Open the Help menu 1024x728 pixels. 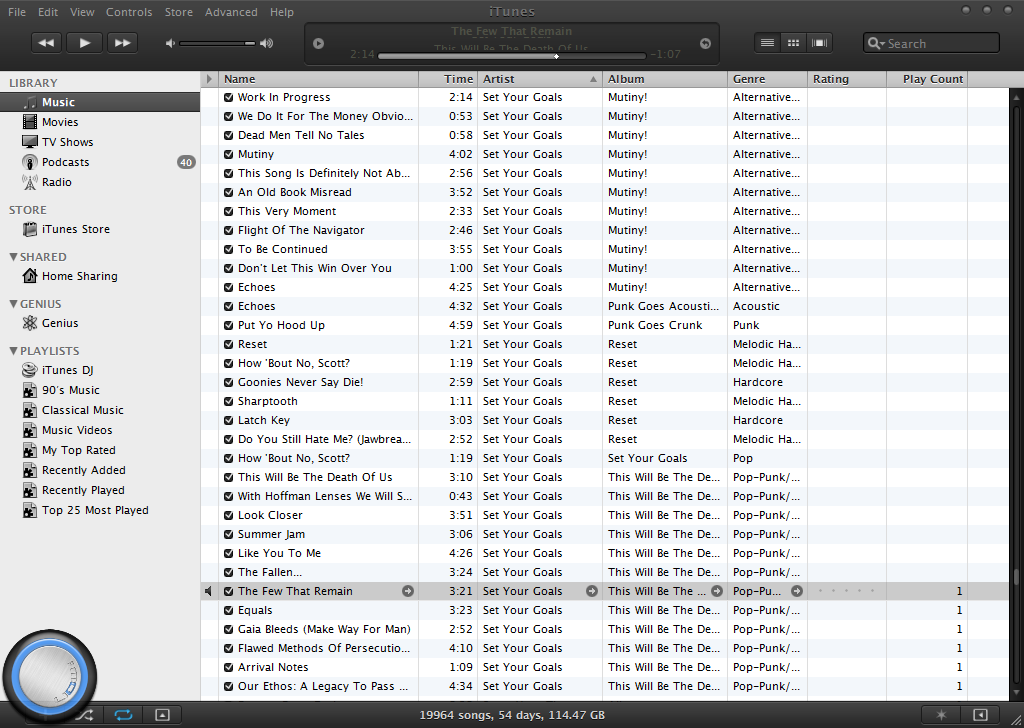(281, 12)
